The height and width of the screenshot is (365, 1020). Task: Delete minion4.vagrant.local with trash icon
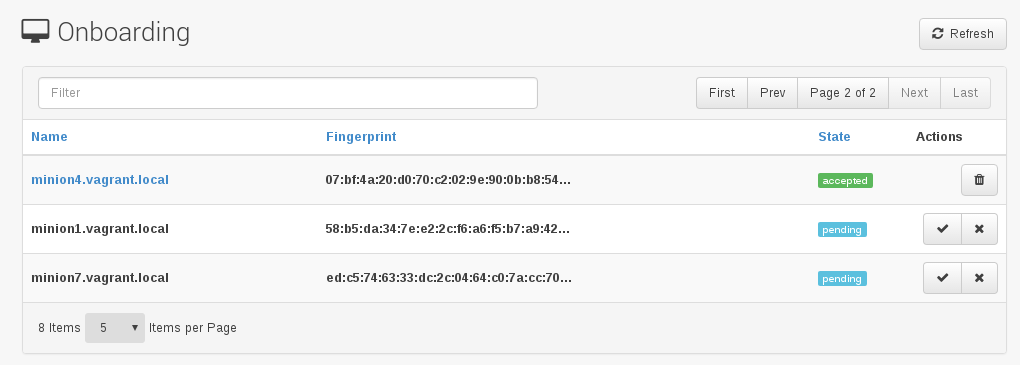[x=979, y=180]
